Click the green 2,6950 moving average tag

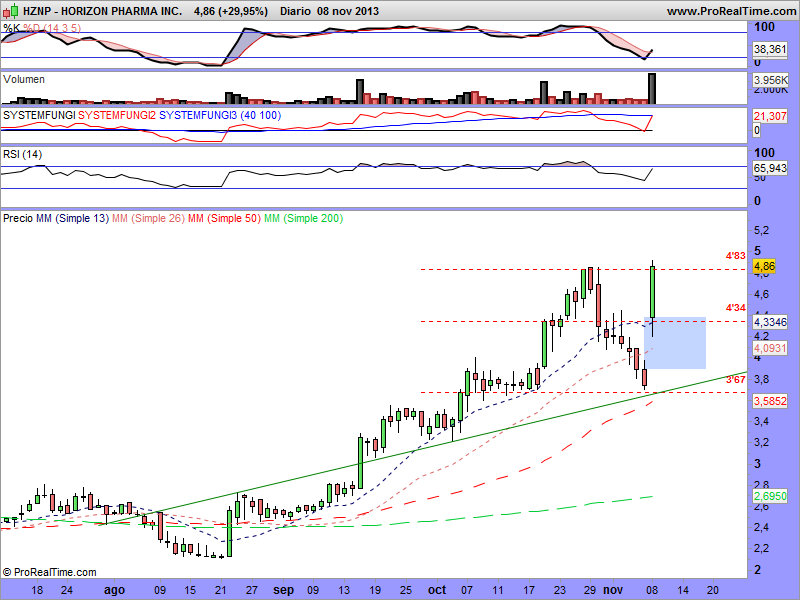point(770,496)
